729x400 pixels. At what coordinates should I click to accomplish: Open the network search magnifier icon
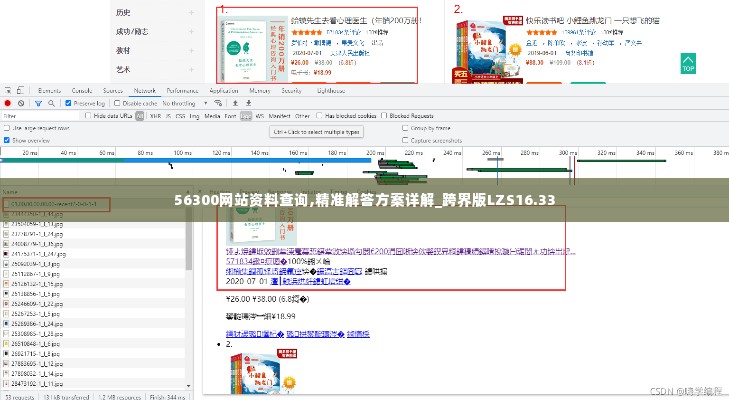click(51, 103)
